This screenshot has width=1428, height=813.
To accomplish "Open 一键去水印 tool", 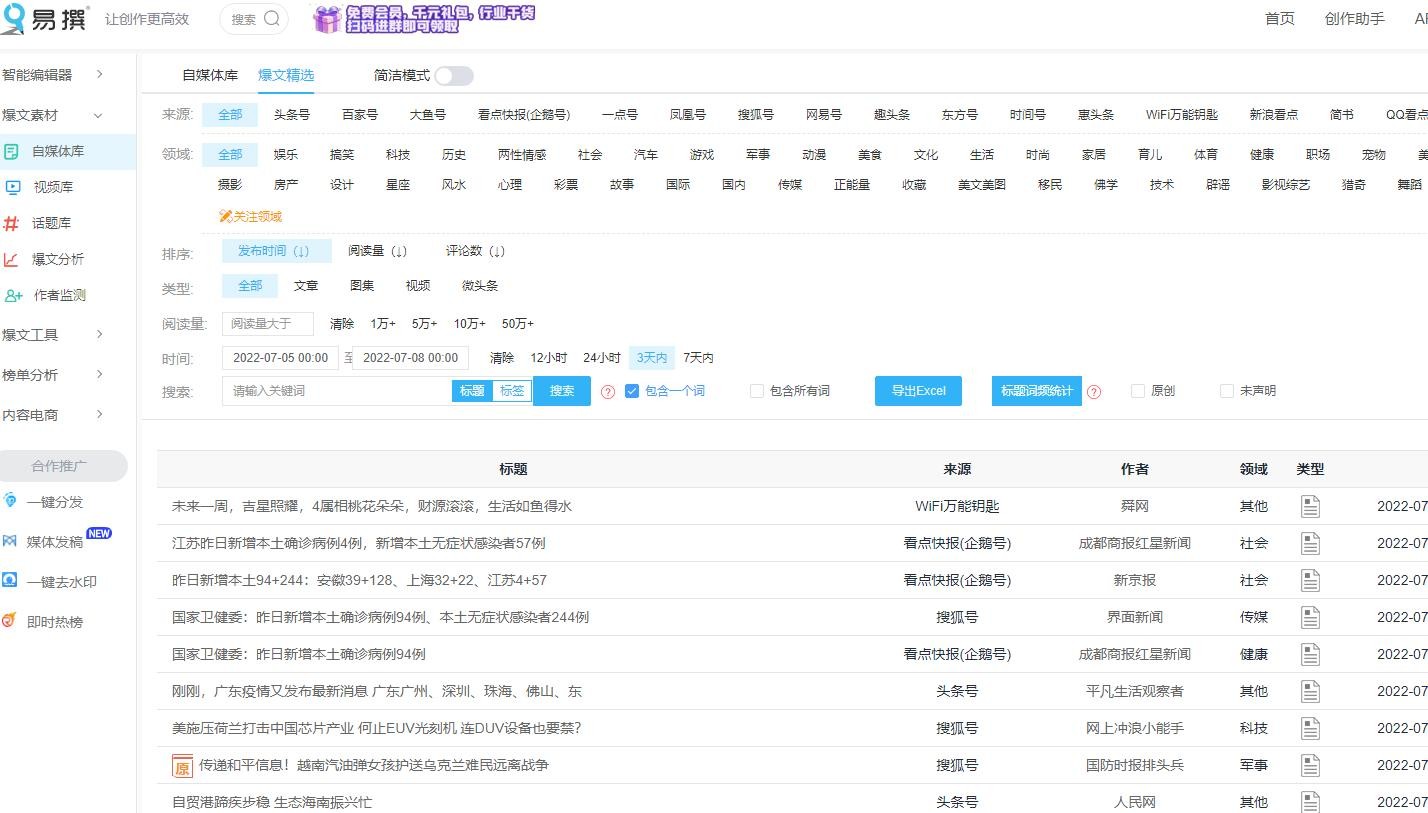I will [x=61, y=582].
